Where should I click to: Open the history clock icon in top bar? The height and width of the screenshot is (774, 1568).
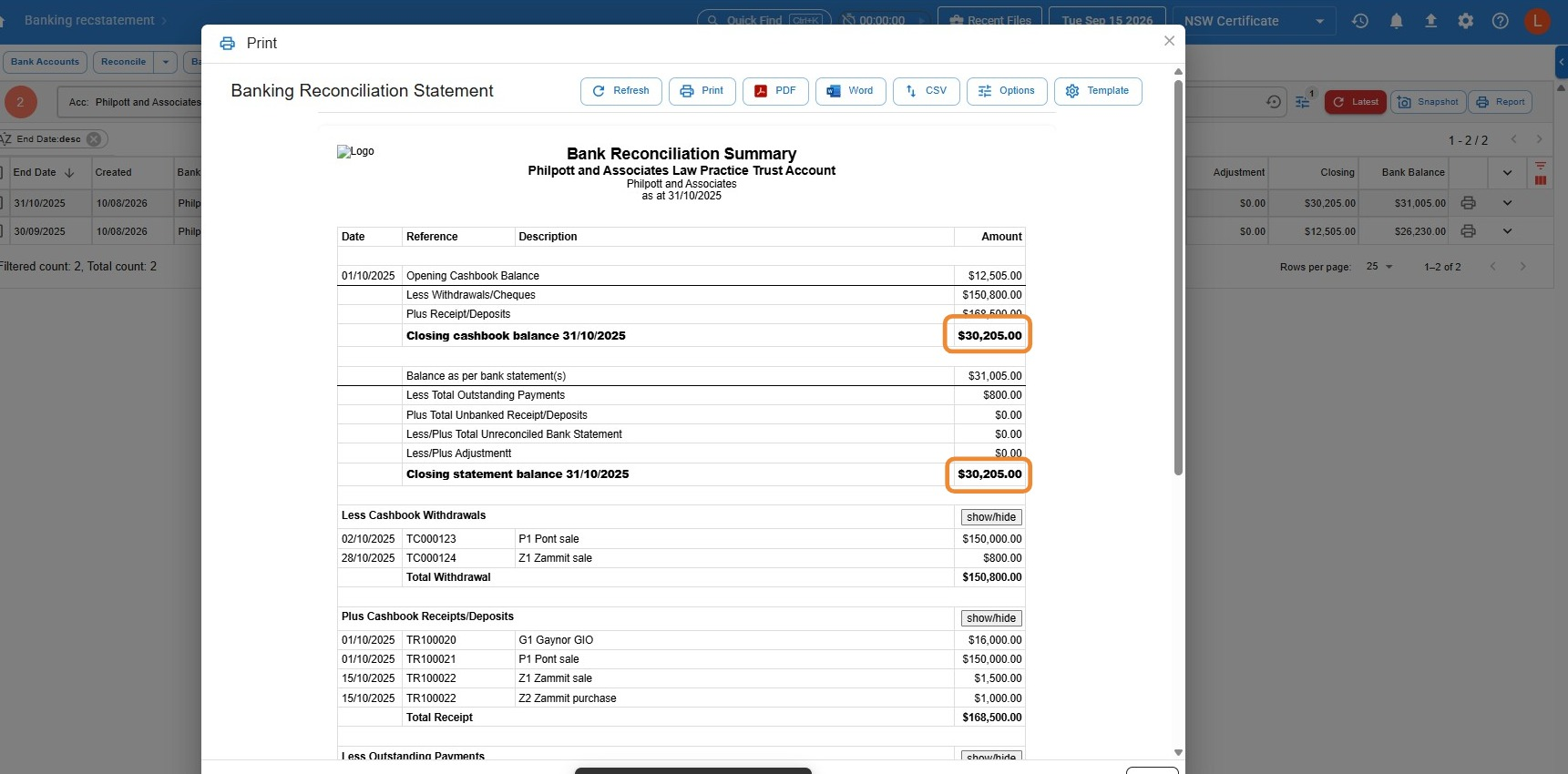[1360, 21]
